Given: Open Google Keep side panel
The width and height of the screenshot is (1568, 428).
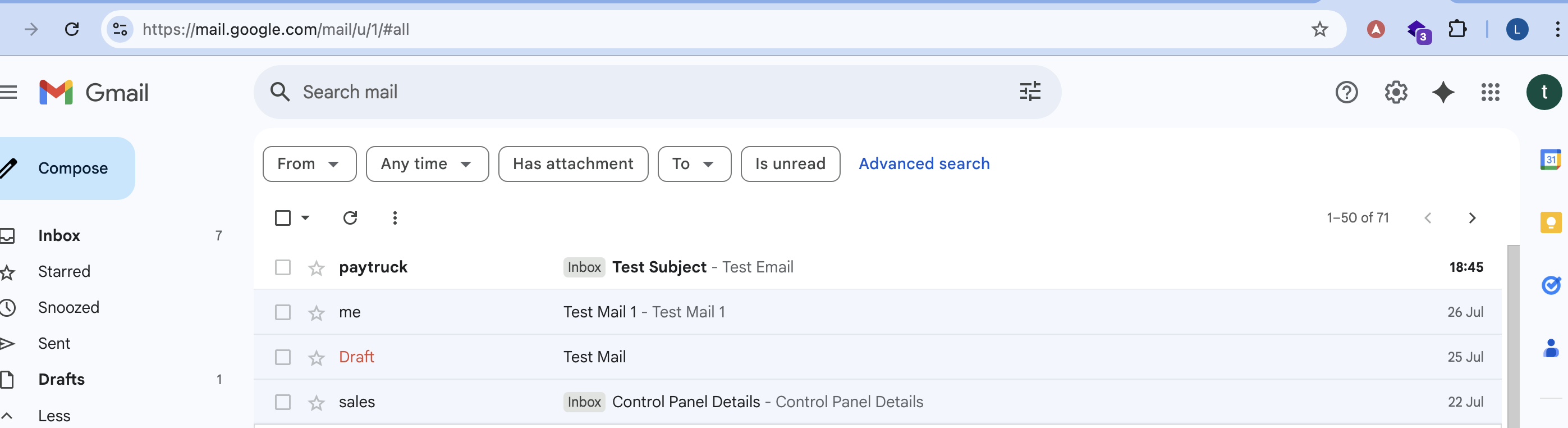Looking at the screenshot, I should (1549, 222).
